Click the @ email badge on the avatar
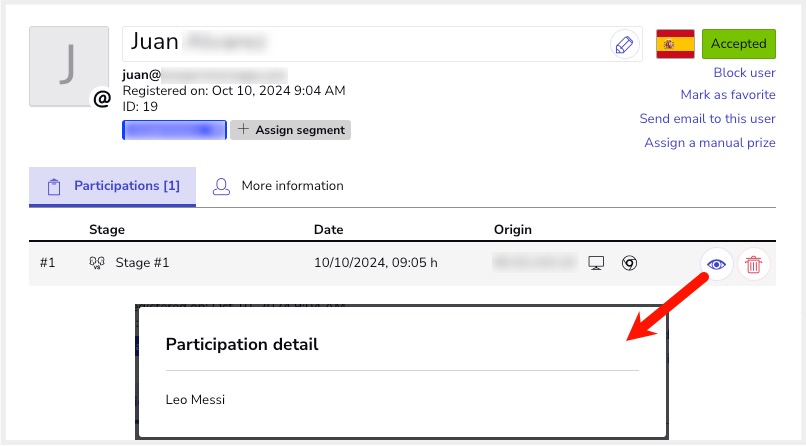 point(101,98)
